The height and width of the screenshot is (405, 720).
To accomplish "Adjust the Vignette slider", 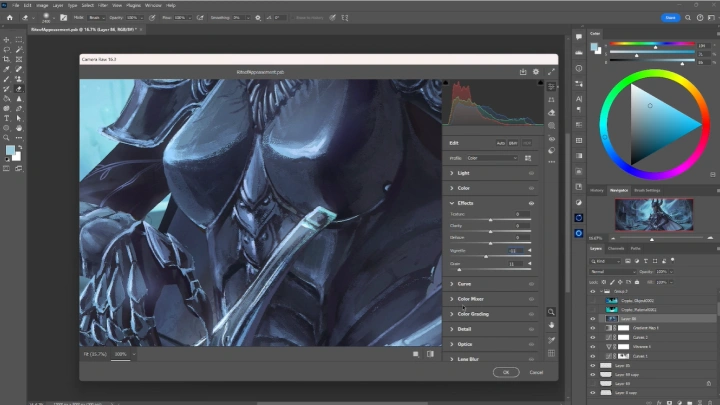I will 486,256.
